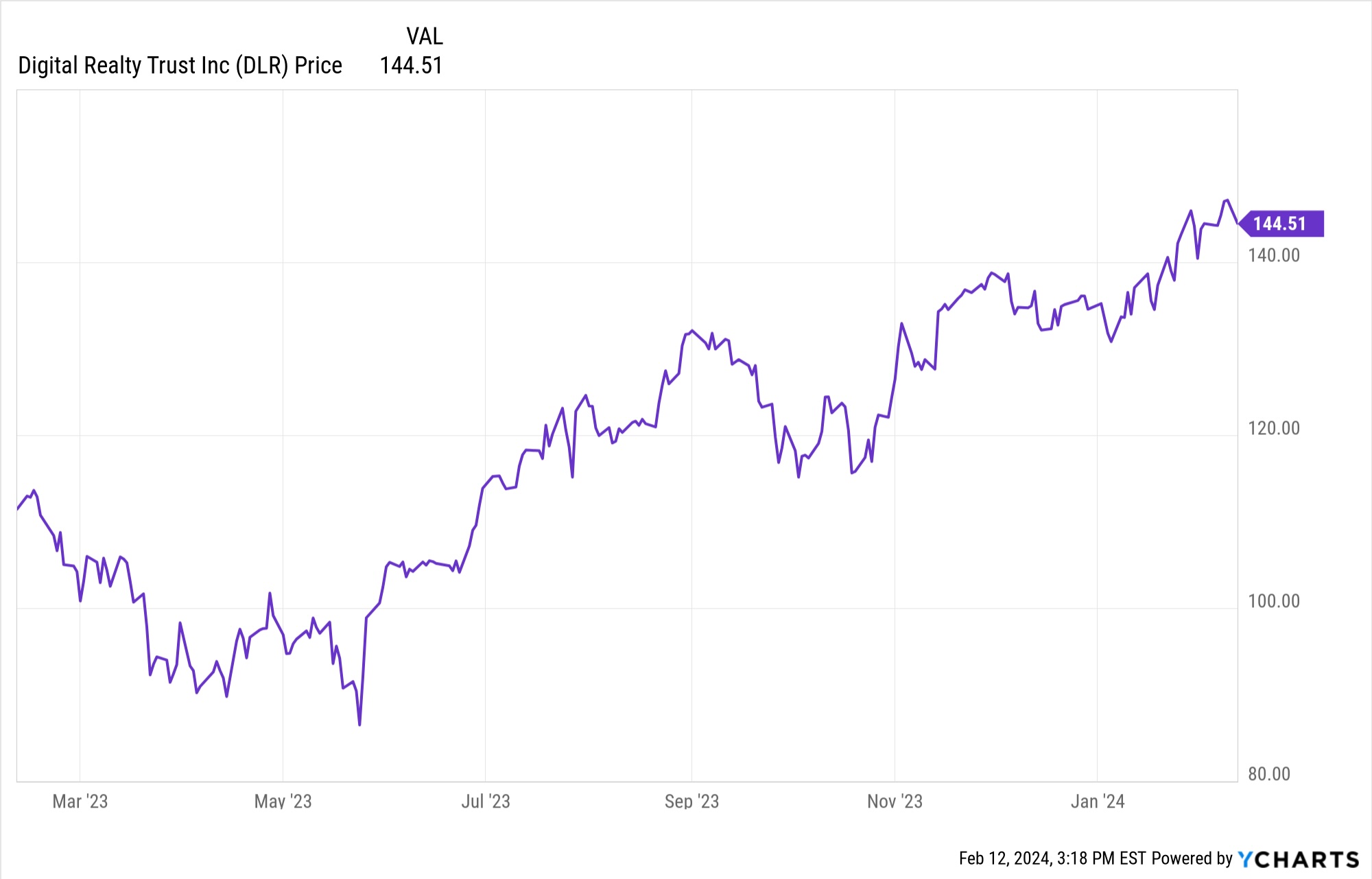
Task: Select the May '23 axis label
Action: pyautogui.click(x=283, y=801)
